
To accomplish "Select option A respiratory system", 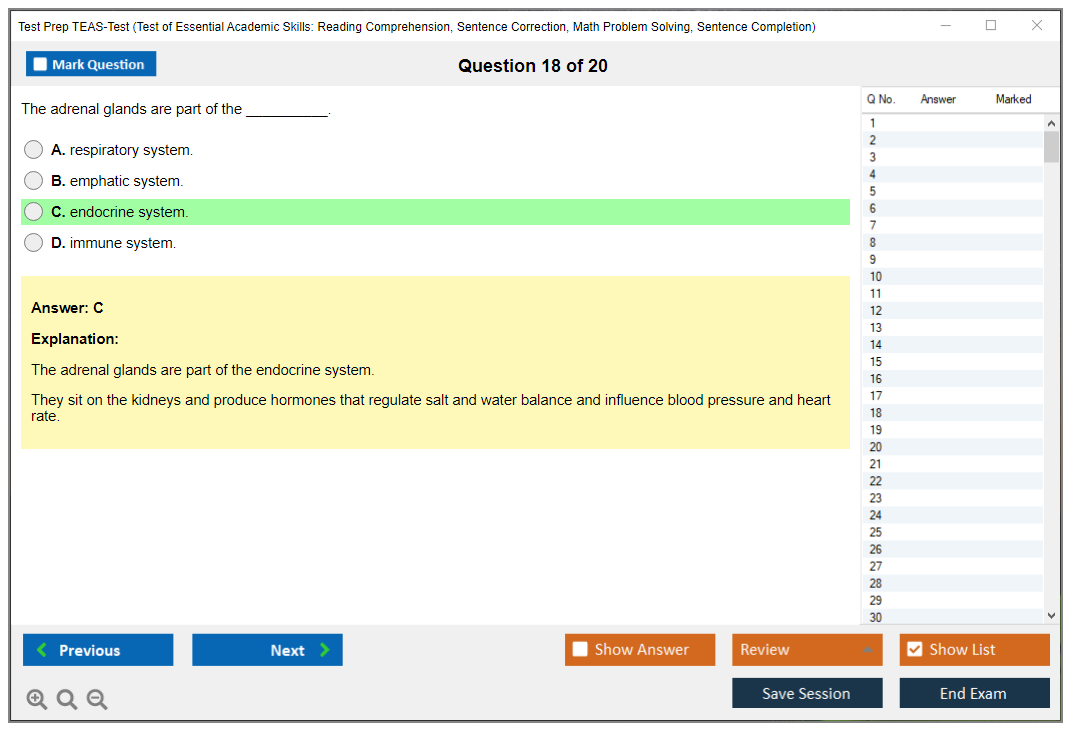I will pos(34,150).
